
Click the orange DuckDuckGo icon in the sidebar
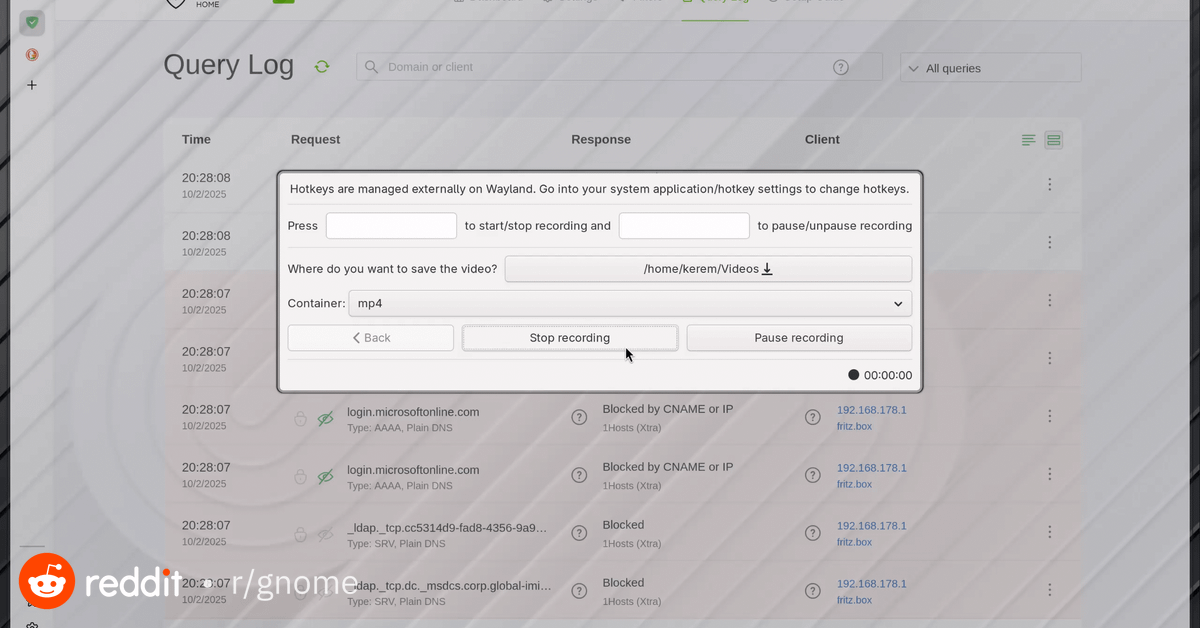[x=32, y=55]
